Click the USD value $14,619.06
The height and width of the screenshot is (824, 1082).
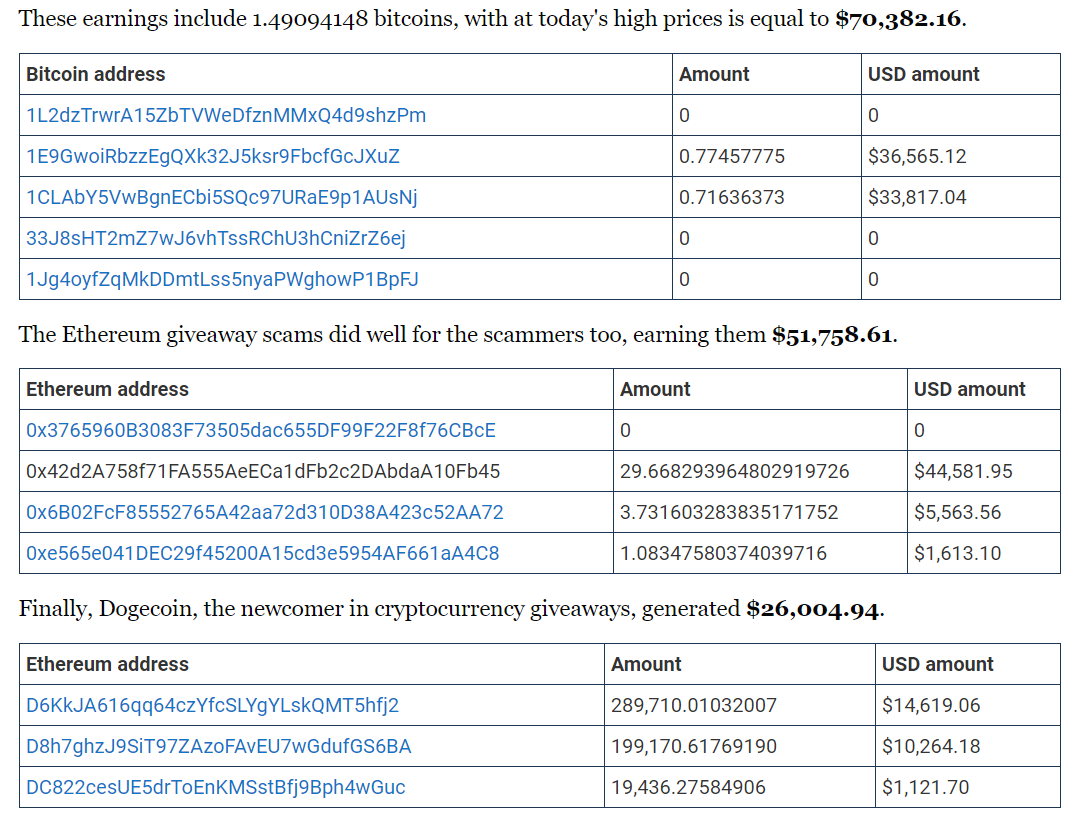931,705
